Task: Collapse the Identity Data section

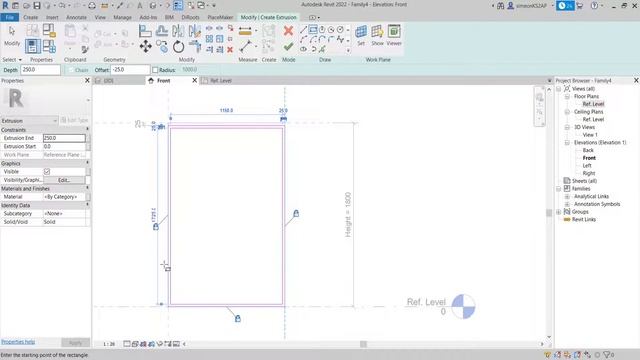Action: [87, 205]
